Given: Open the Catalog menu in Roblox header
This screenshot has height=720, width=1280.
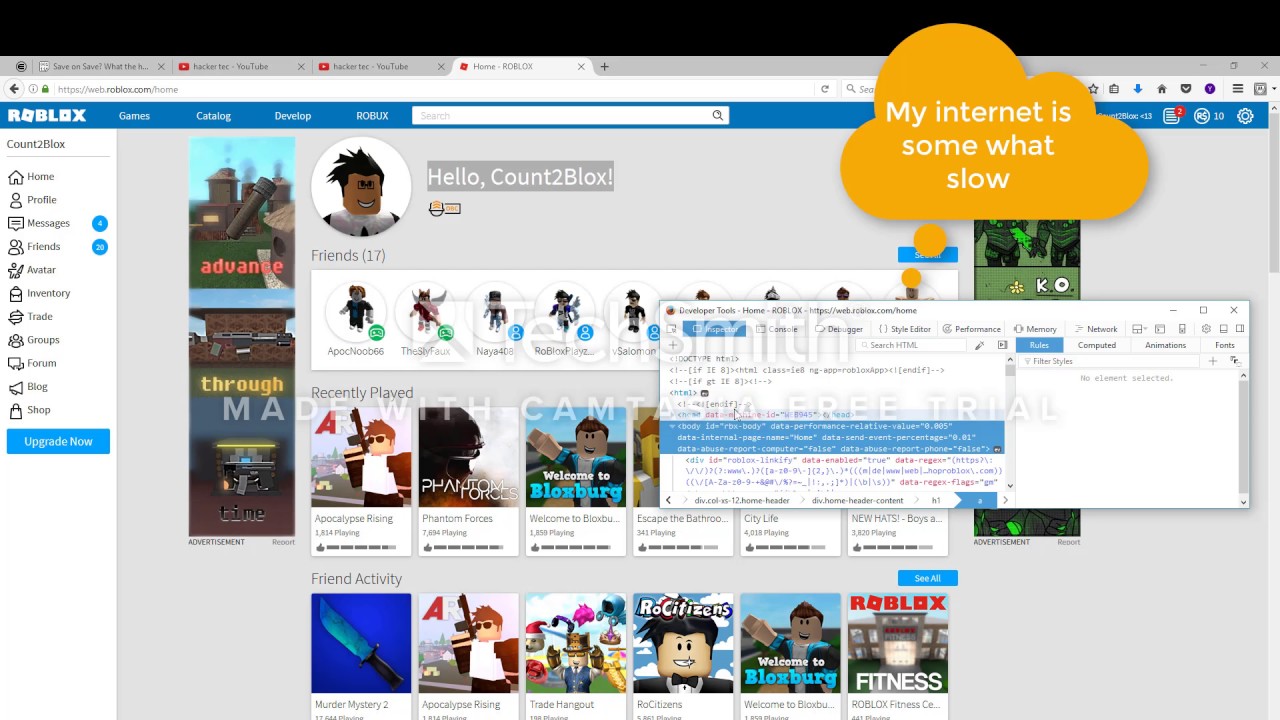Looking at the screenshot, I should (x=213, y=116).
